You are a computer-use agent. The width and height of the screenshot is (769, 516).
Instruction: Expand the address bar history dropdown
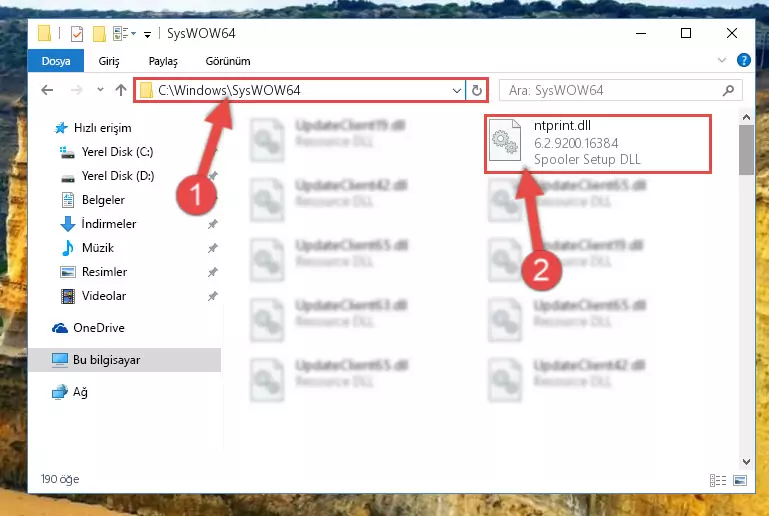tap(457, 91)
